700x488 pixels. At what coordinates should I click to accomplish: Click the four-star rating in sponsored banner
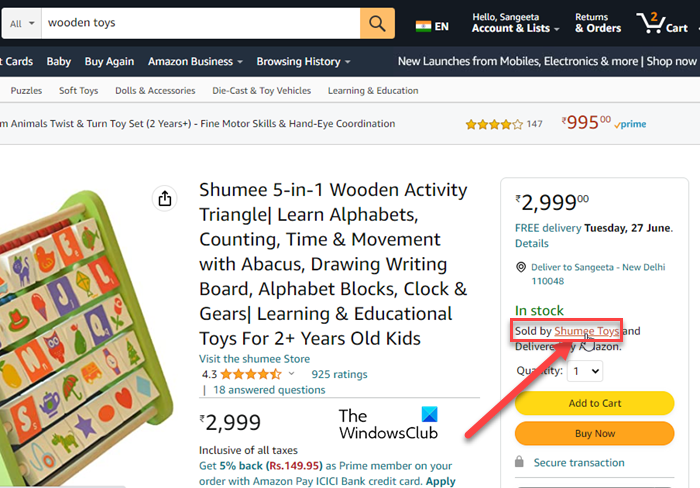(x=492, y=124)
